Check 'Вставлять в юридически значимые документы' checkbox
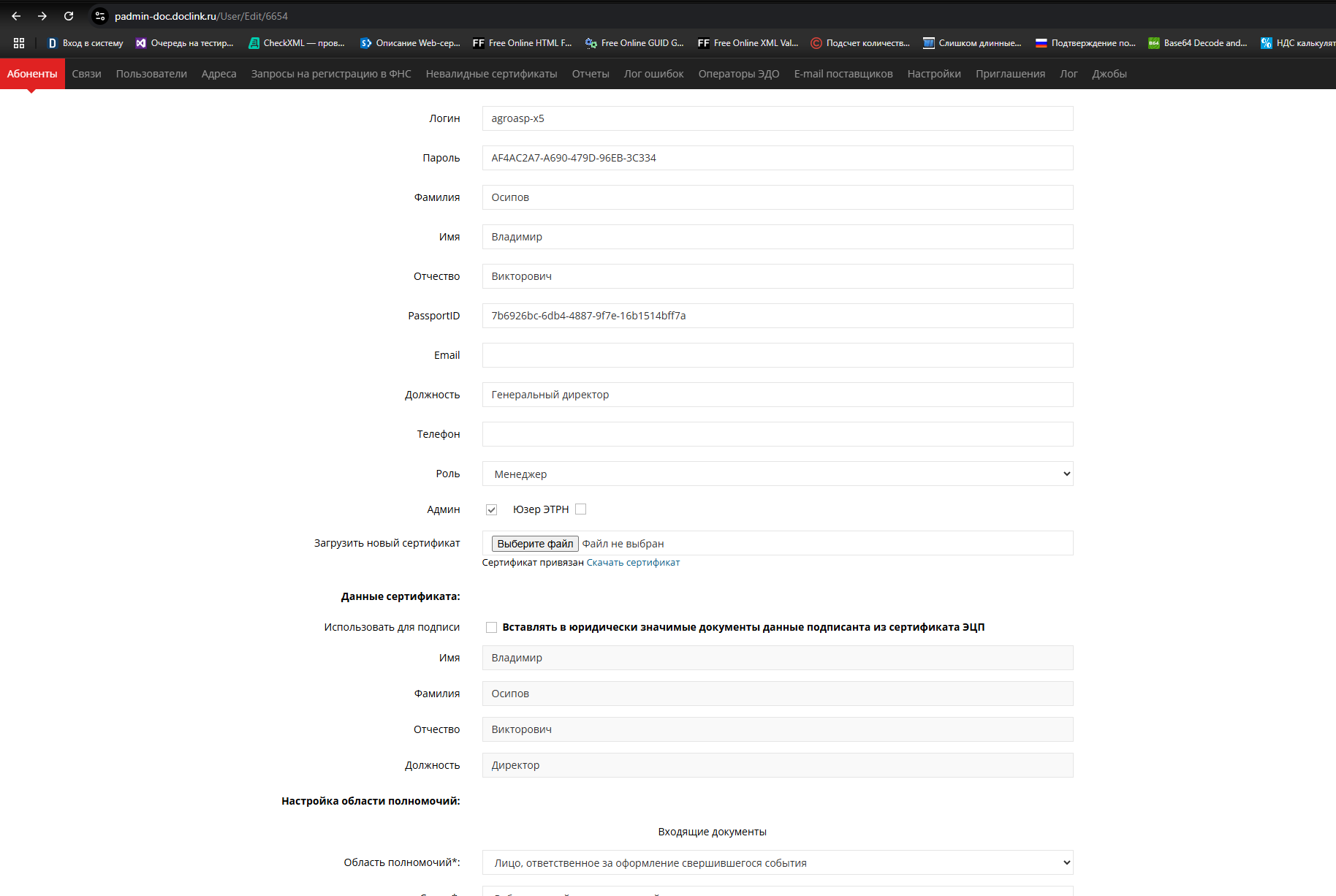1336x896 pixels. (x=491, y=627)
